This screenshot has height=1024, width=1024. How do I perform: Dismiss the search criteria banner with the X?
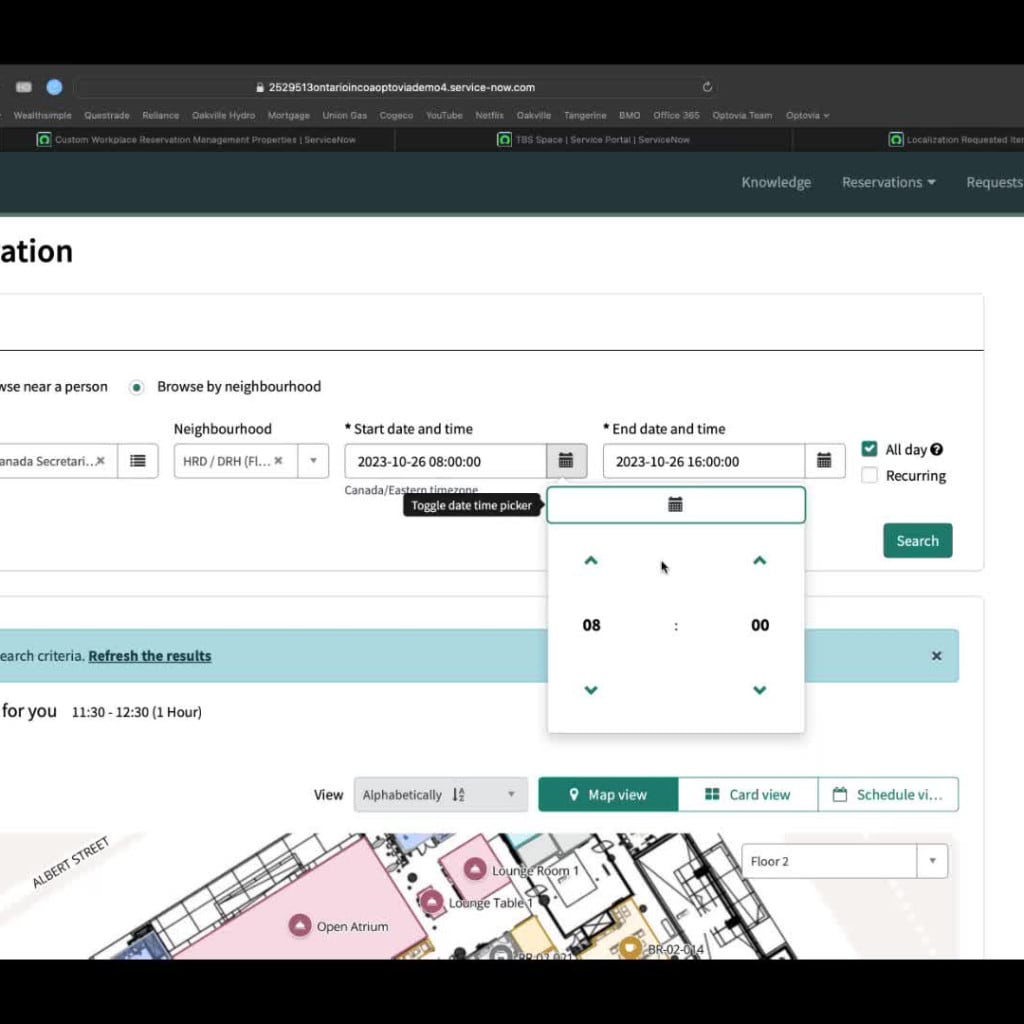click(936, 655)
